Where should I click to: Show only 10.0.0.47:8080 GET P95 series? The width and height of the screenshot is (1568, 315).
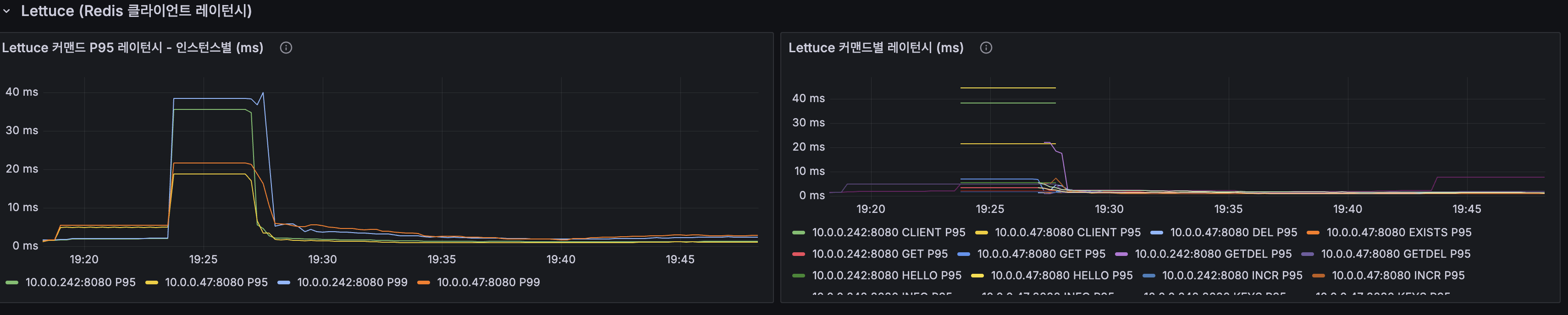coord(1041,254)
